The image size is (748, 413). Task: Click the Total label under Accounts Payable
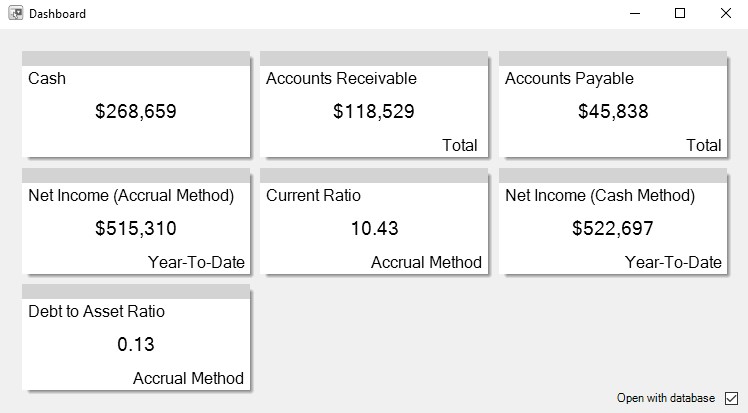tap(703, 145)
